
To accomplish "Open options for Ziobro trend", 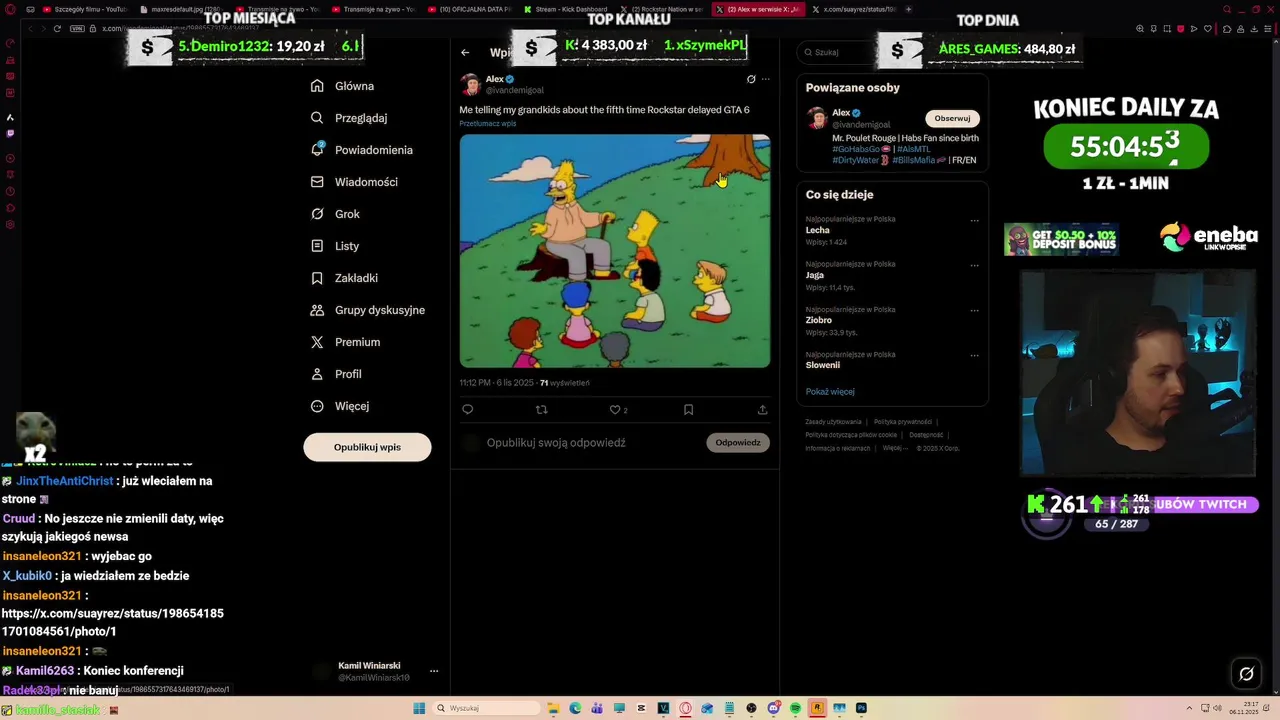I will click(x=974, y=311).
